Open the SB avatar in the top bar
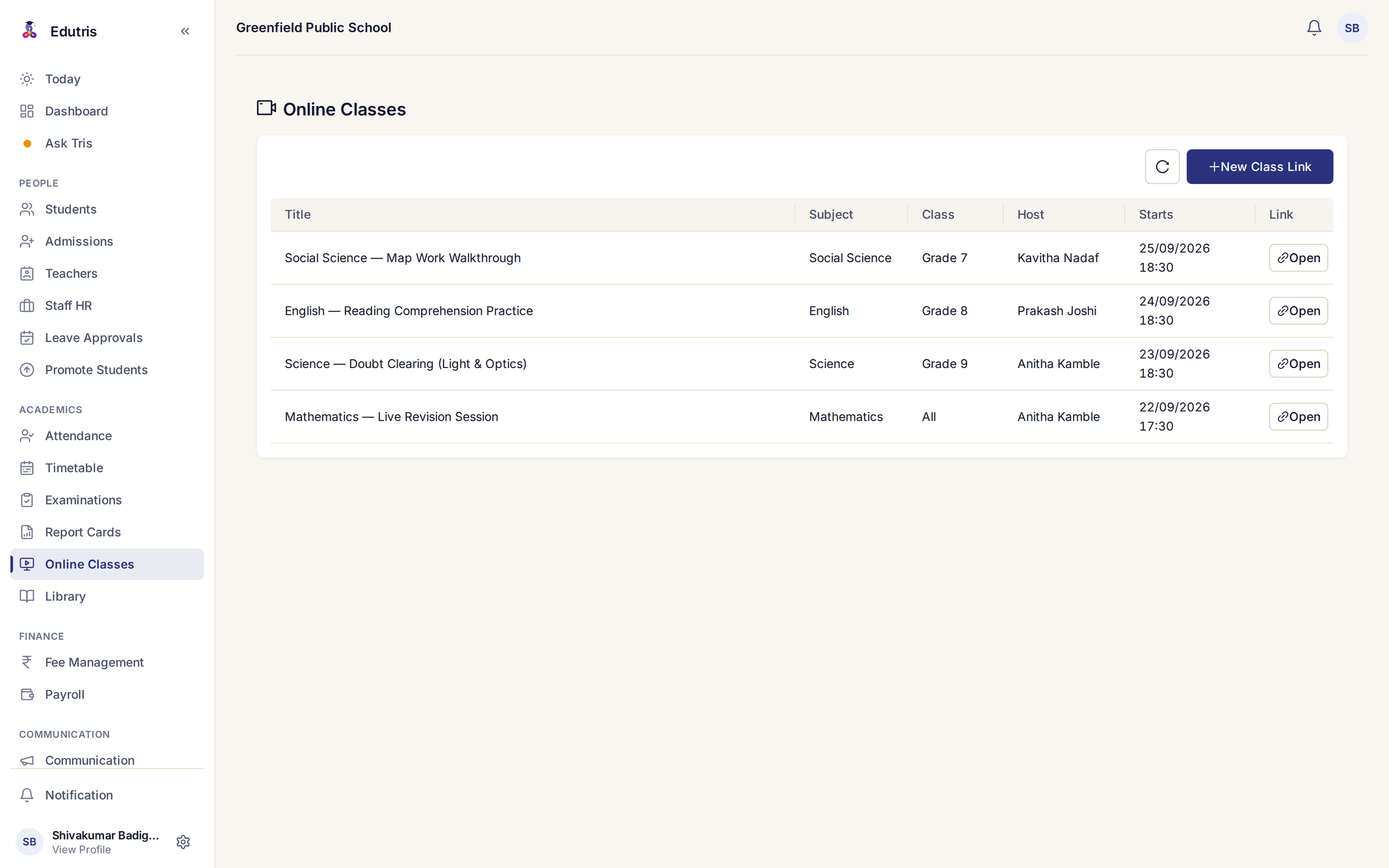 pos(1352,28)
